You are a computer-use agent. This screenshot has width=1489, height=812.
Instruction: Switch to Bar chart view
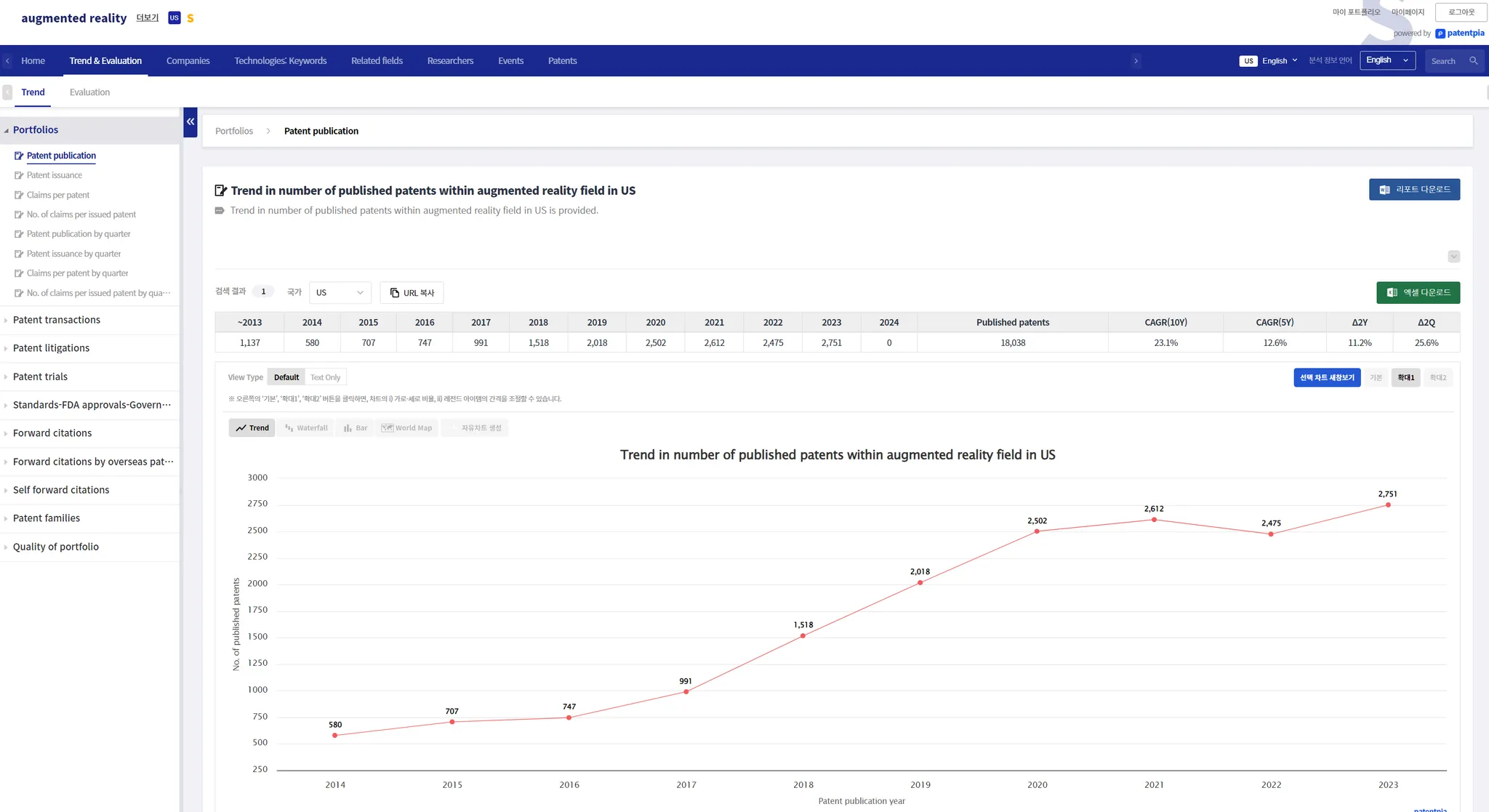pyautogui.click(x=356, y=428)
